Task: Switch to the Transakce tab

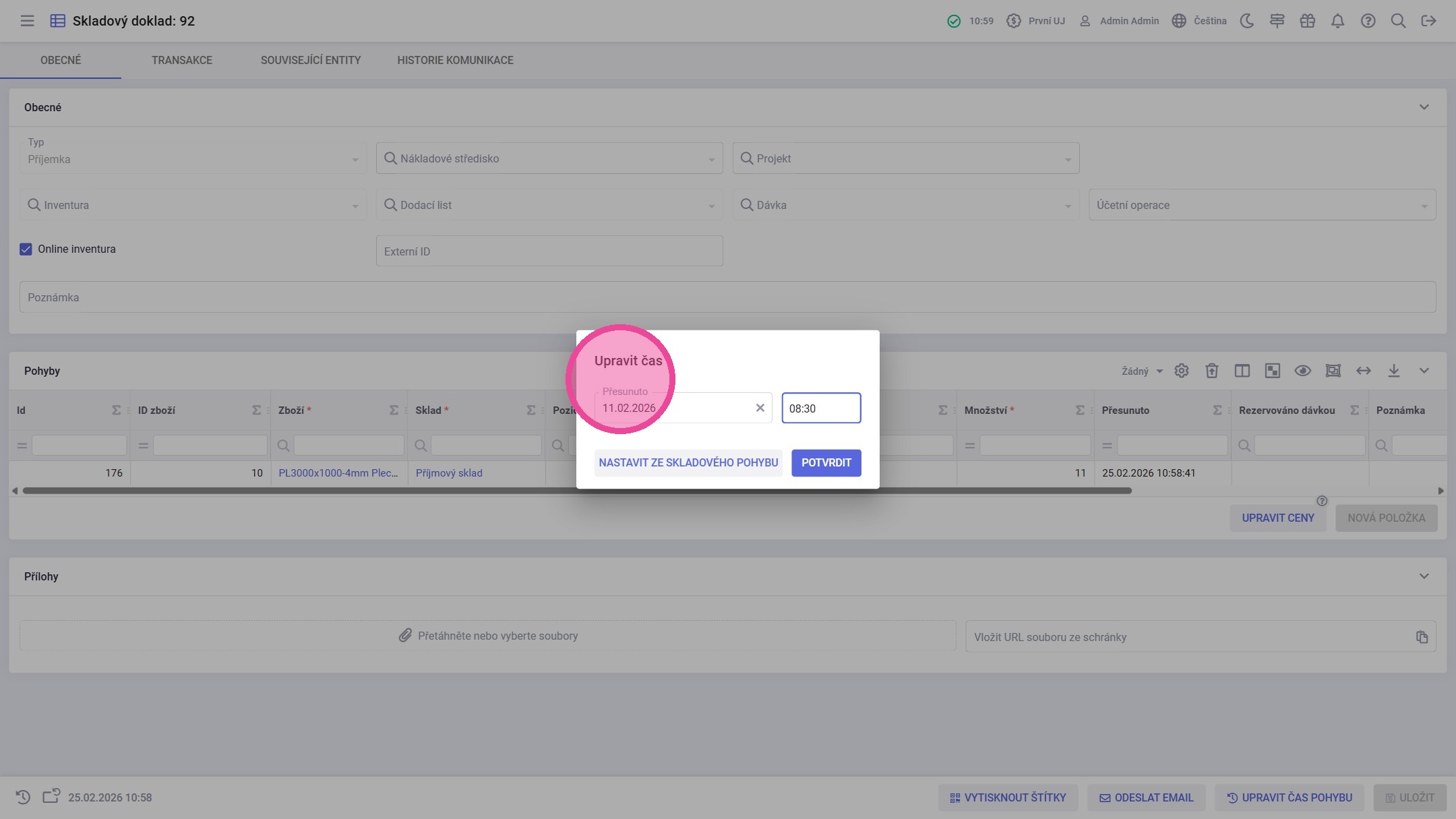Action: point(181,60)
